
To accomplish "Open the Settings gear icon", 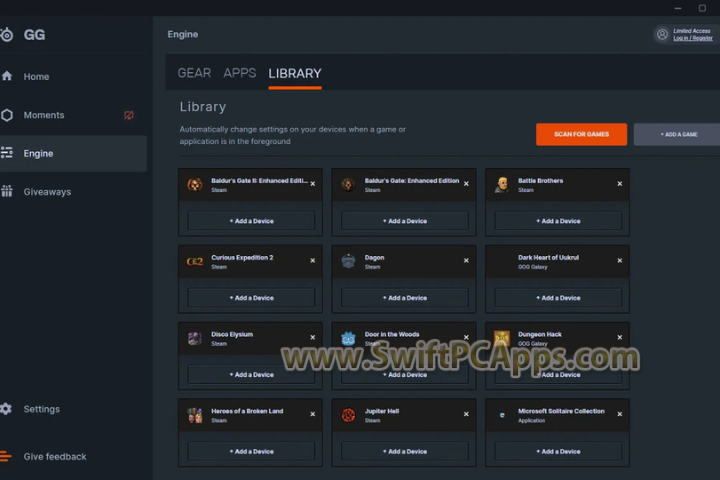I will (7, 409).
